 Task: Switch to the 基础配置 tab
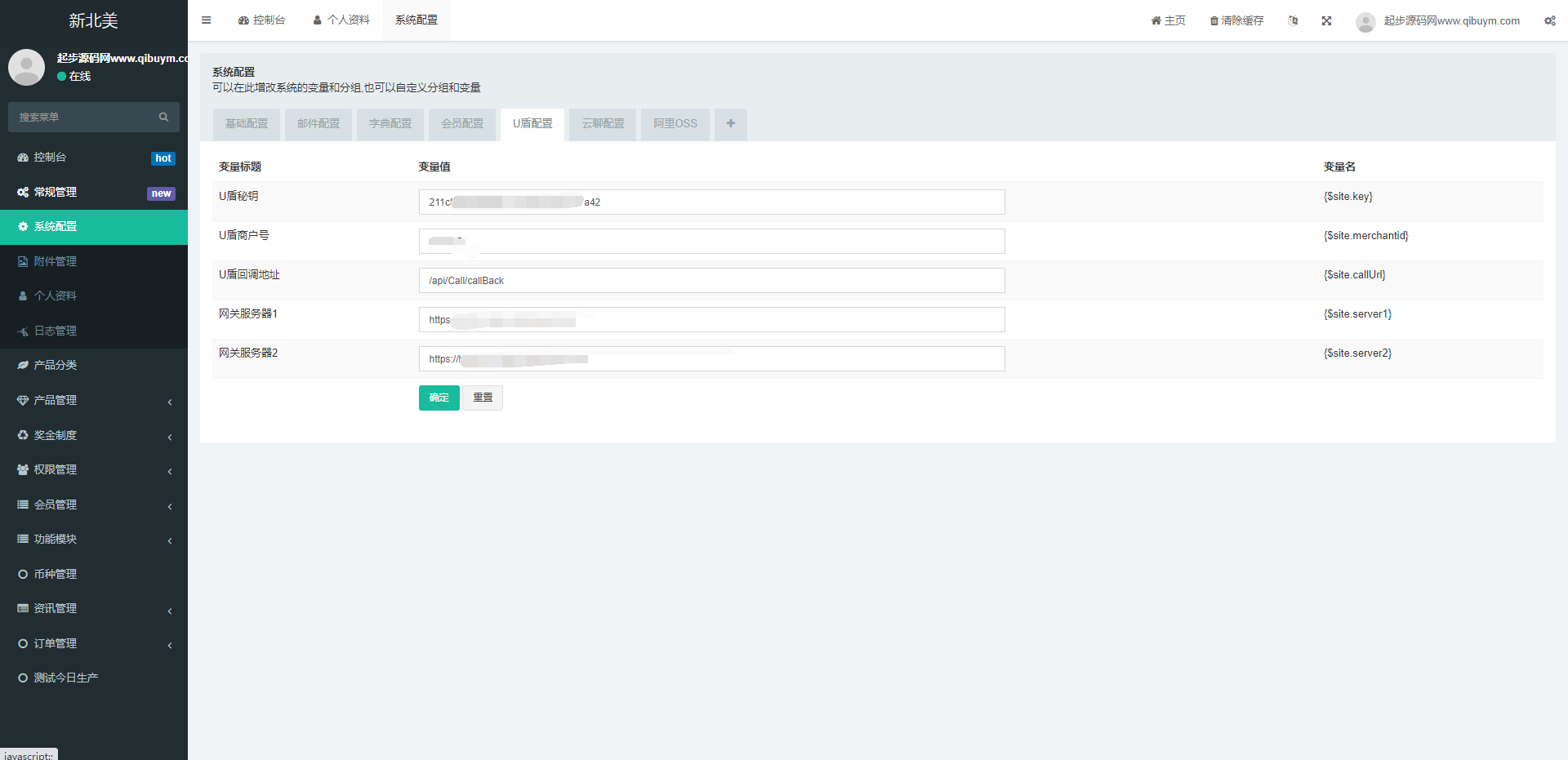pyautogui.click(x=247, y=124)
